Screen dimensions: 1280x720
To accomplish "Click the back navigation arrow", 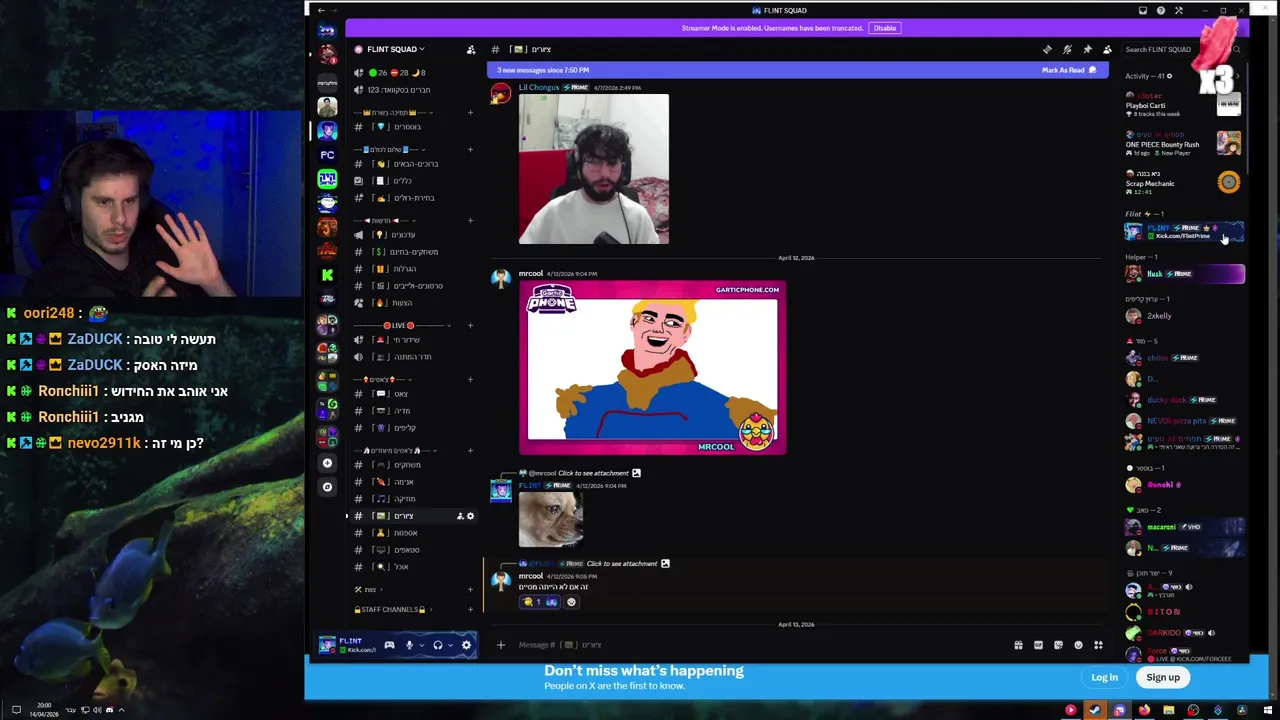I will coord(321,11).
